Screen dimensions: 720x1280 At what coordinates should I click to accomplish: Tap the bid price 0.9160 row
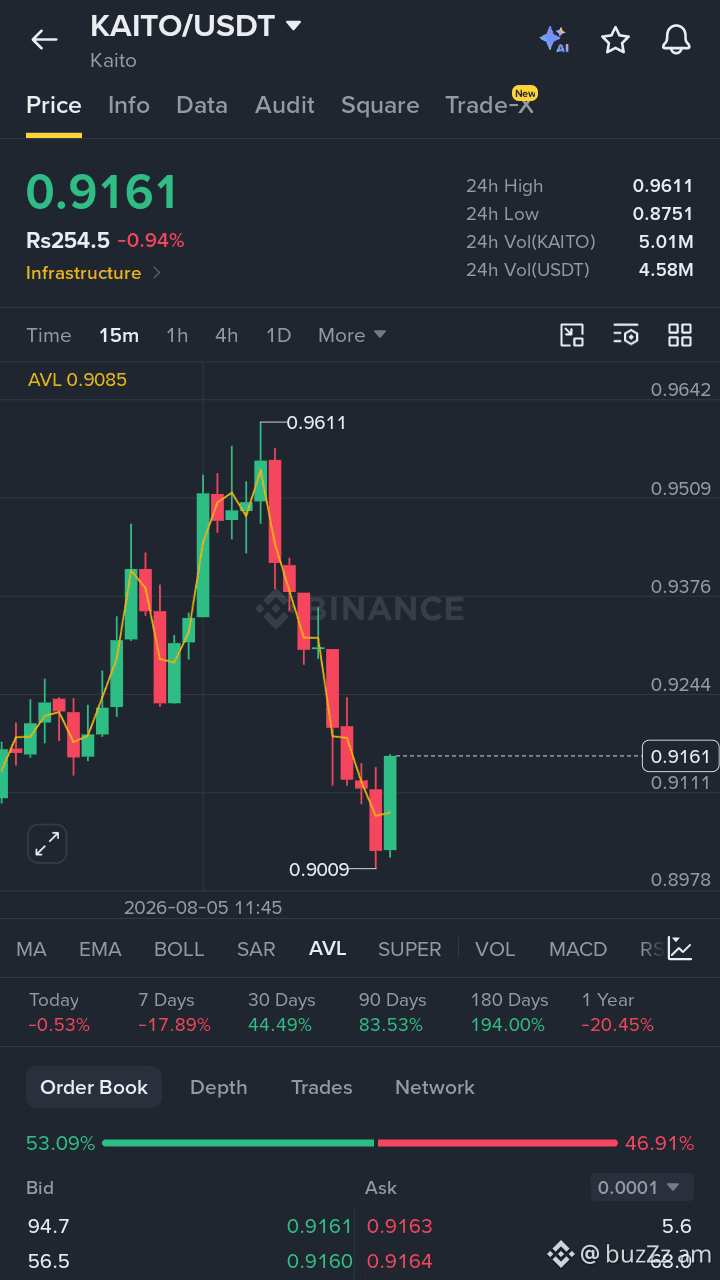tap(190, 1261)
